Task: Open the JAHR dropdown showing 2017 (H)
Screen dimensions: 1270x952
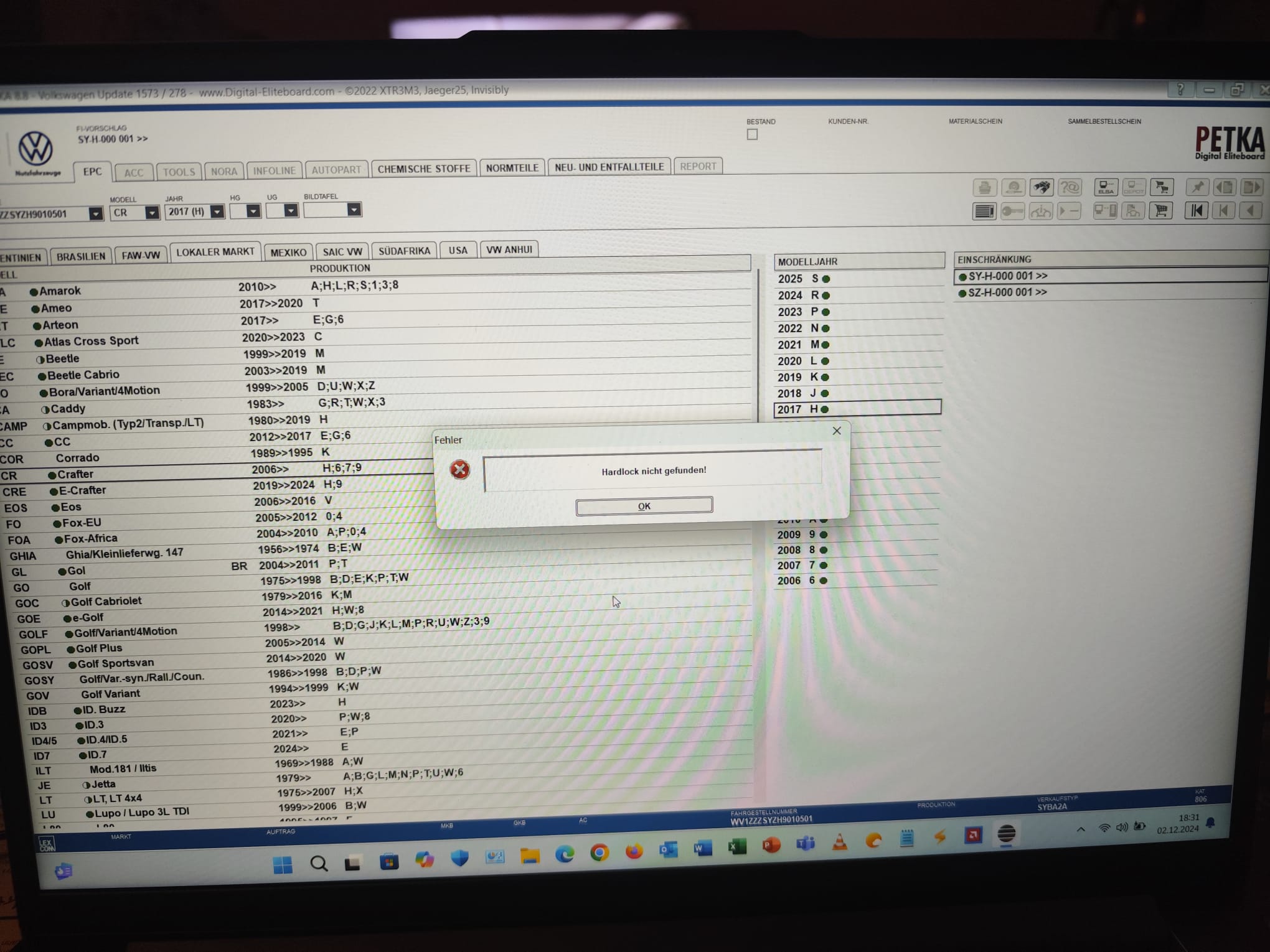Action: (x=217, y=212)
